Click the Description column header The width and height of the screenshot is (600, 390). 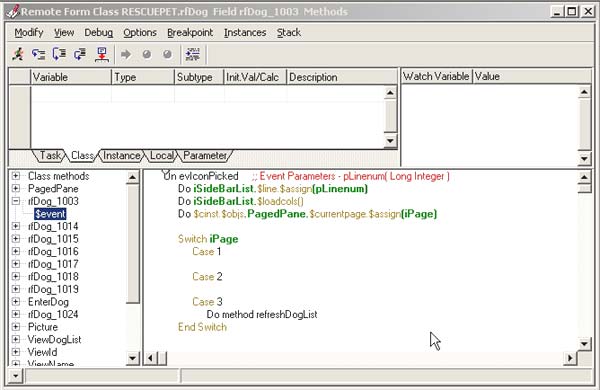[342, 77]
